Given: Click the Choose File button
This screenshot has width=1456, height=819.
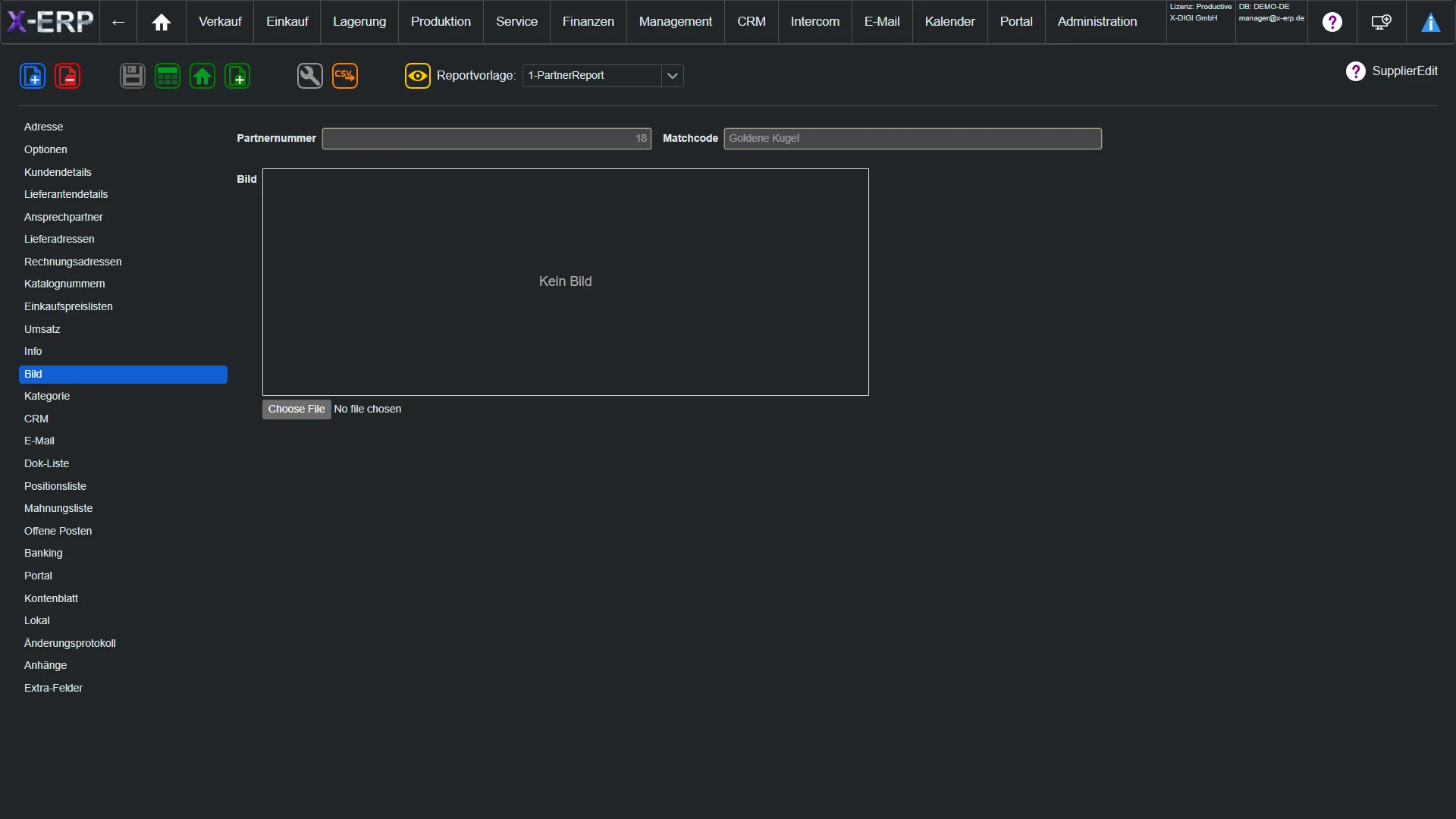Looking at the screenshot, I should pos(297,409).
